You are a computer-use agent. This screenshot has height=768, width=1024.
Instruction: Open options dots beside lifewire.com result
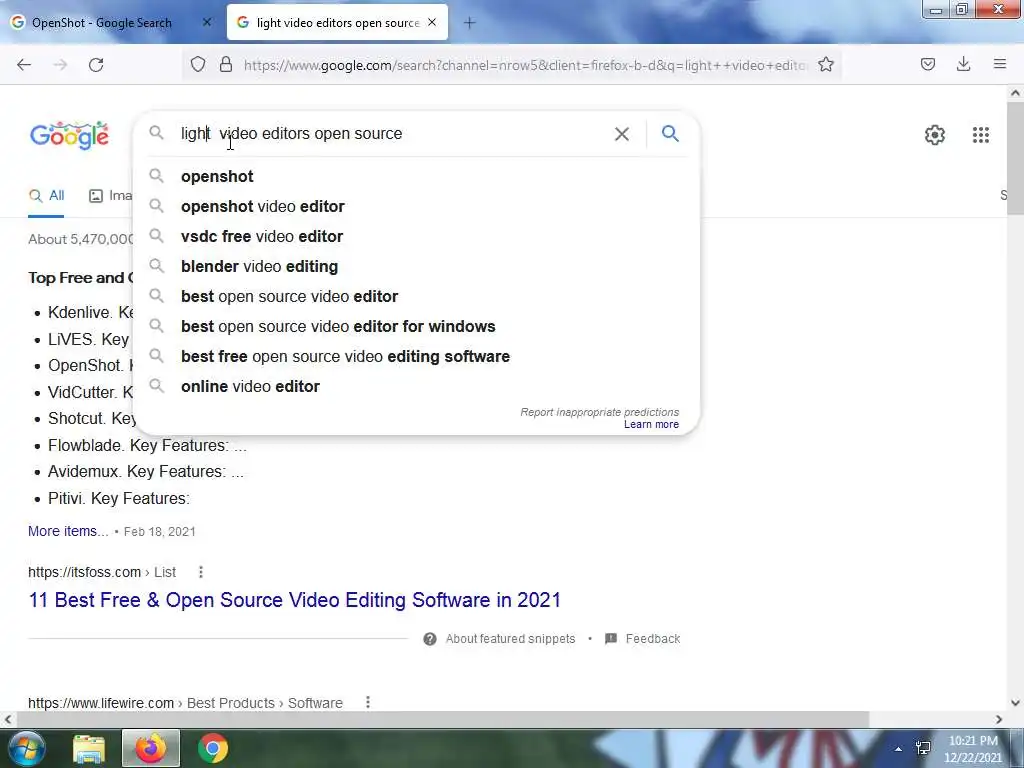pyautogui.click(x=368, y=703)
